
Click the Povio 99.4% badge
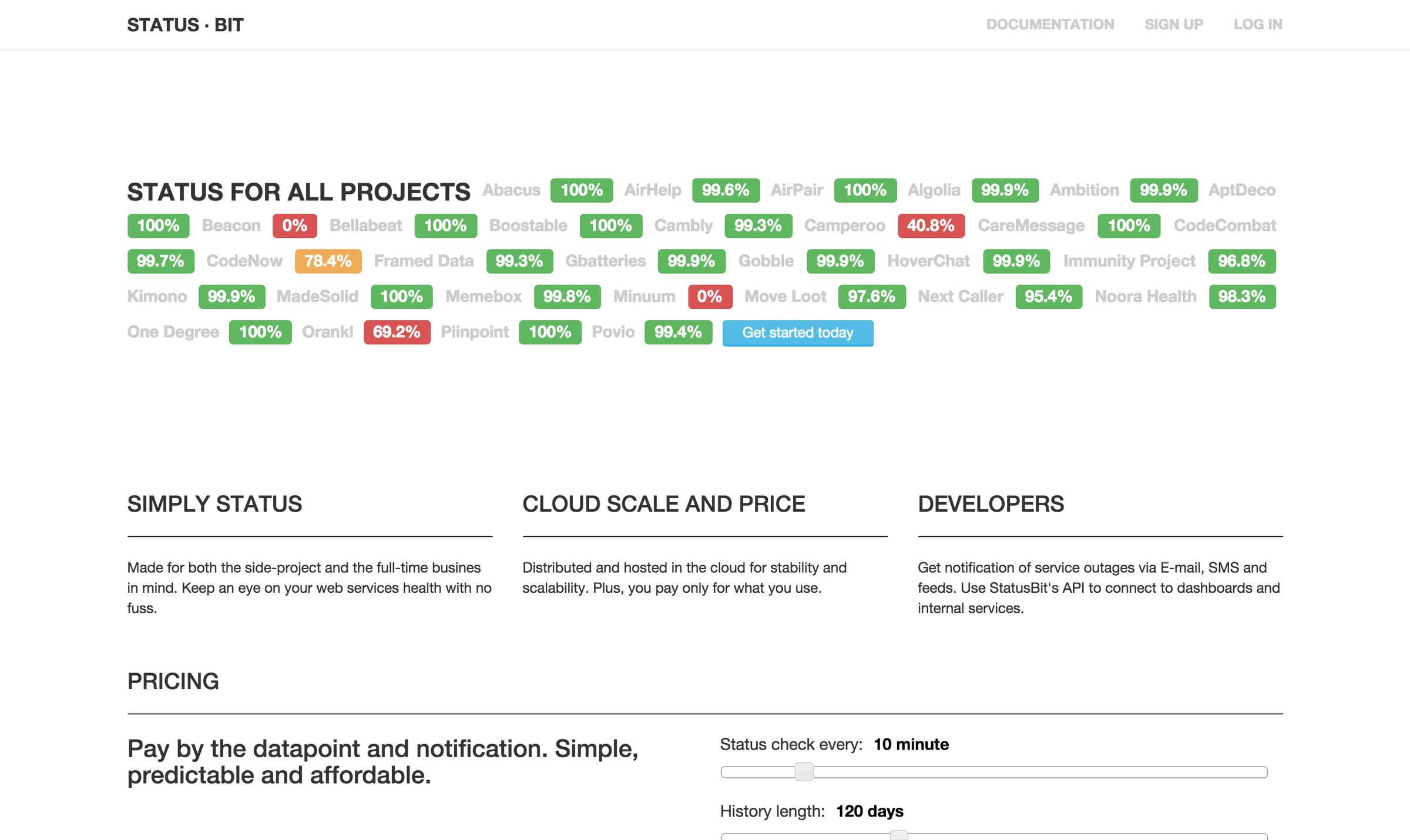[678, 332]
